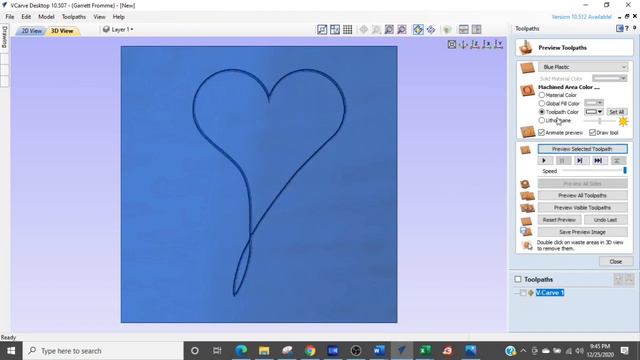Viewport: 640px width, 360px height.
Task: Click the pin icon on Toolpaths panel header
Action: tap(635, 28)
